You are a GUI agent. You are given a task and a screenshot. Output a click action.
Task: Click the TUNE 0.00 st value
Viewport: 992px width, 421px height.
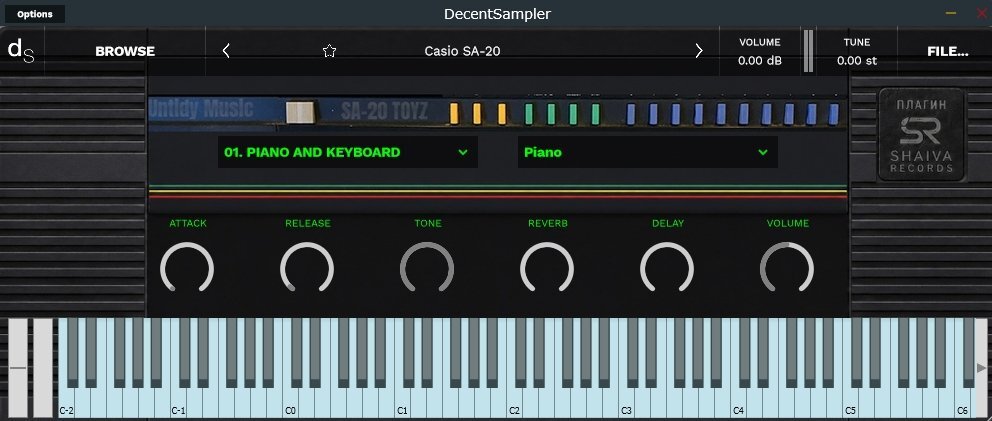[857, 61]
